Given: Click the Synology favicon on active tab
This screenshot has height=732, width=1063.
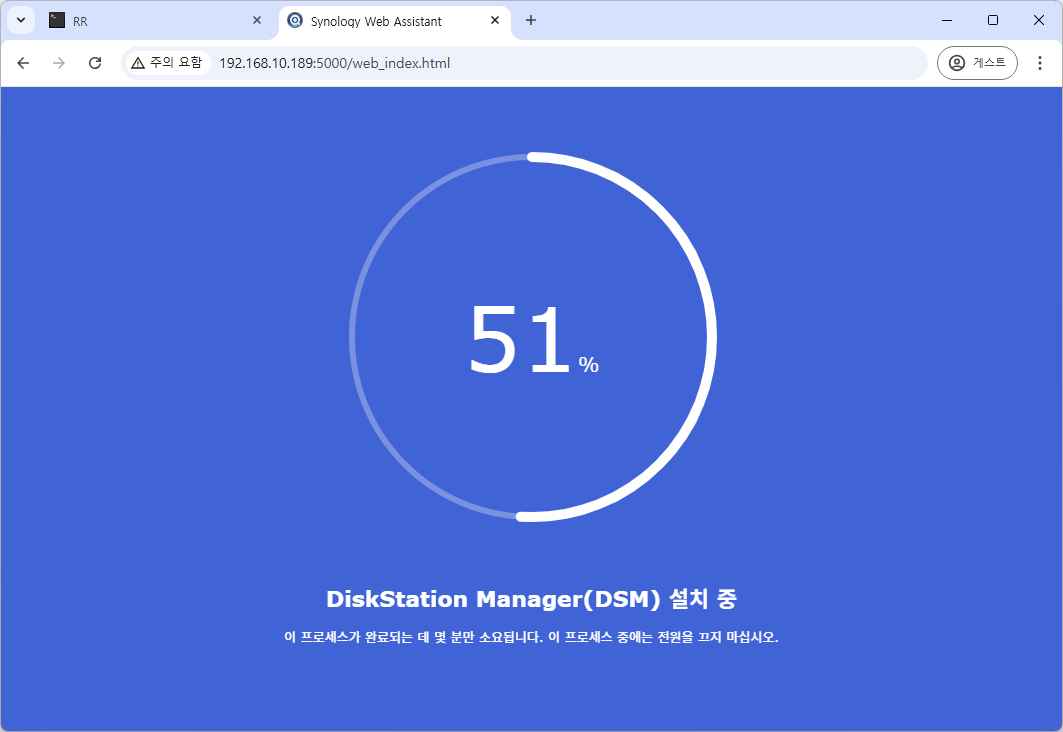Looking at the screenshot, I should pyautogui.click(x=295, y=20).
